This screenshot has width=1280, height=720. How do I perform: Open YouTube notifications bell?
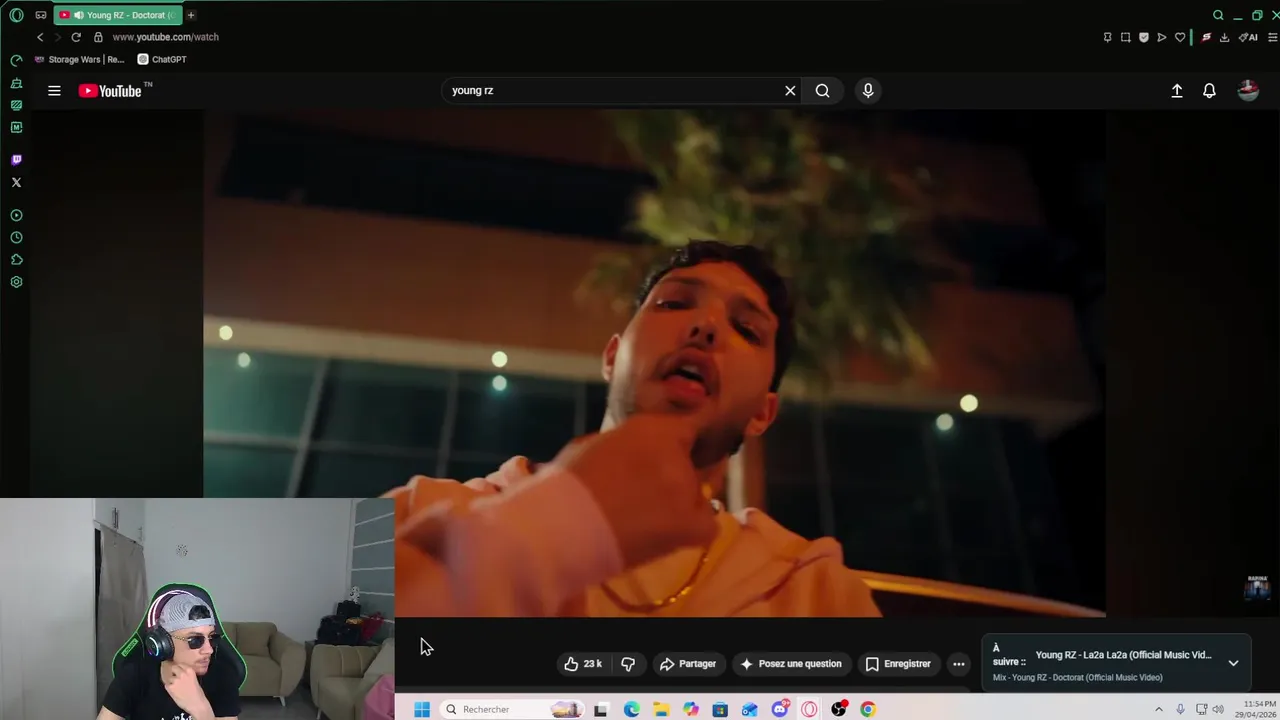point(1209,90)
